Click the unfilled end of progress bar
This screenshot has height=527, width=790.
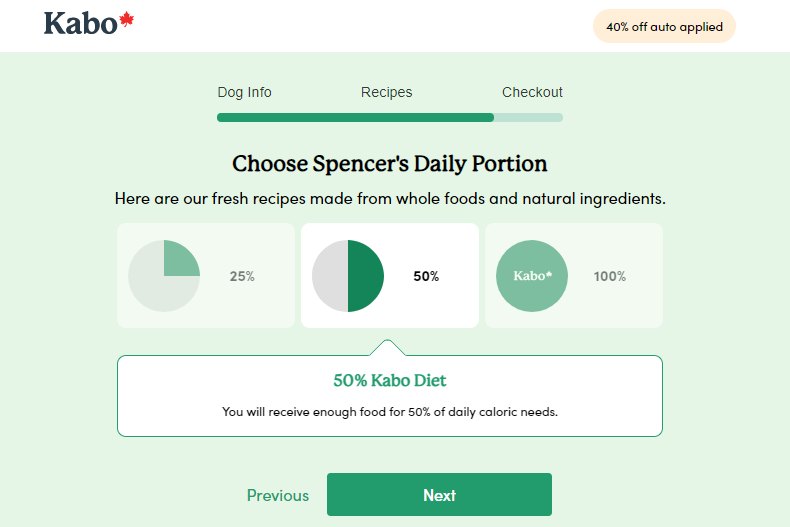[528, 117]
